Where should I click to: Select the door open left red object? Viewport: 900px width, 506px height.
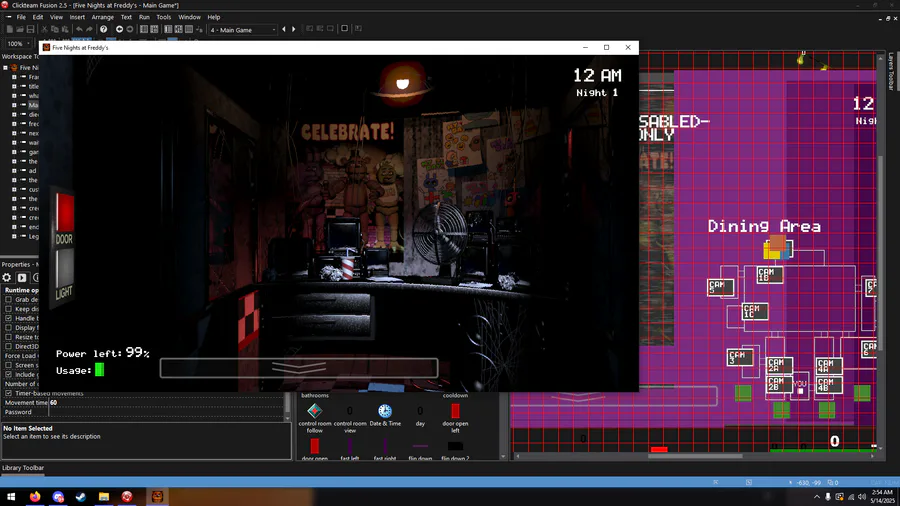point(455,411)
